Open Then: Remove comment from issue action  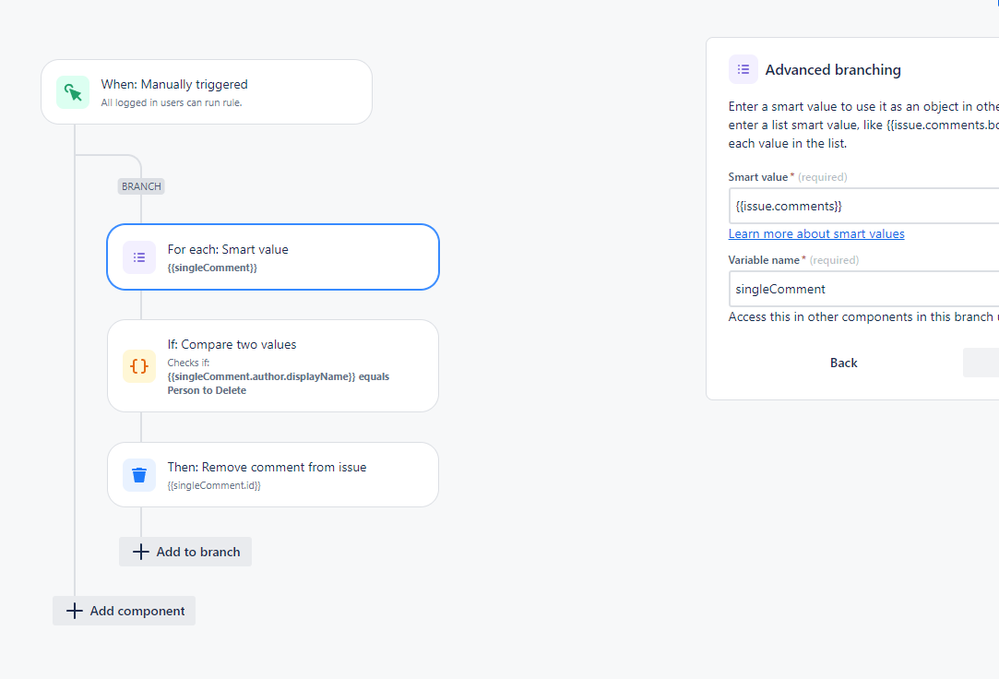273,475
